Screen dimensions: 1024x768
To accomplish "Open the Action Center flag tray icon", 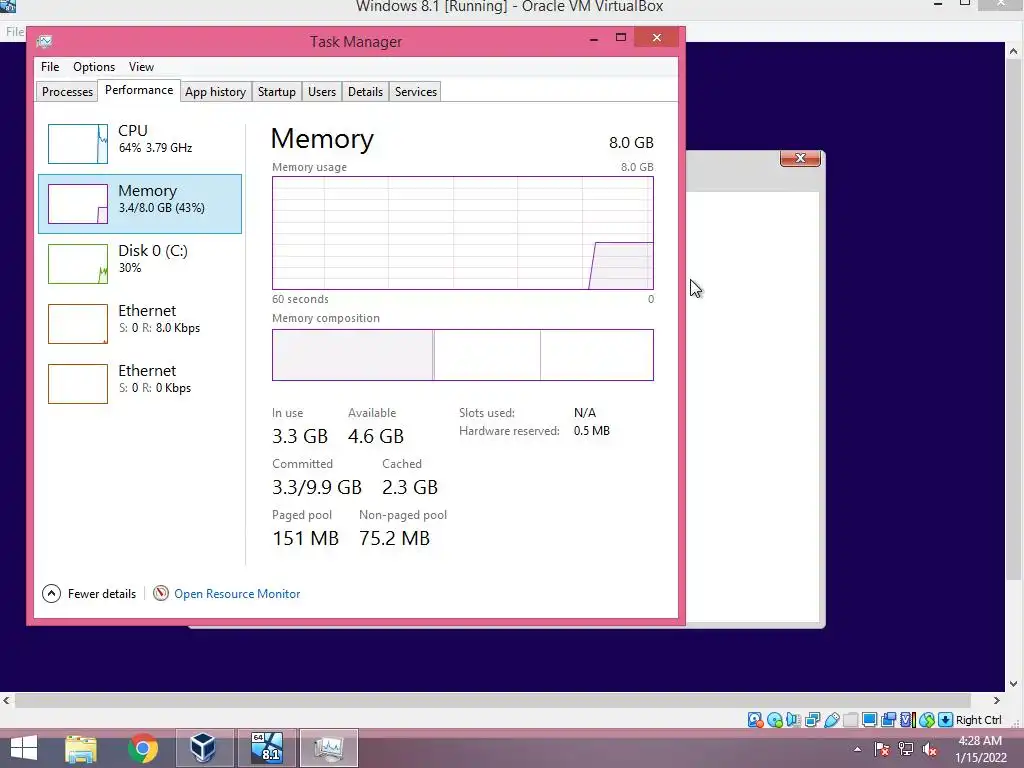I will [882, 749].
